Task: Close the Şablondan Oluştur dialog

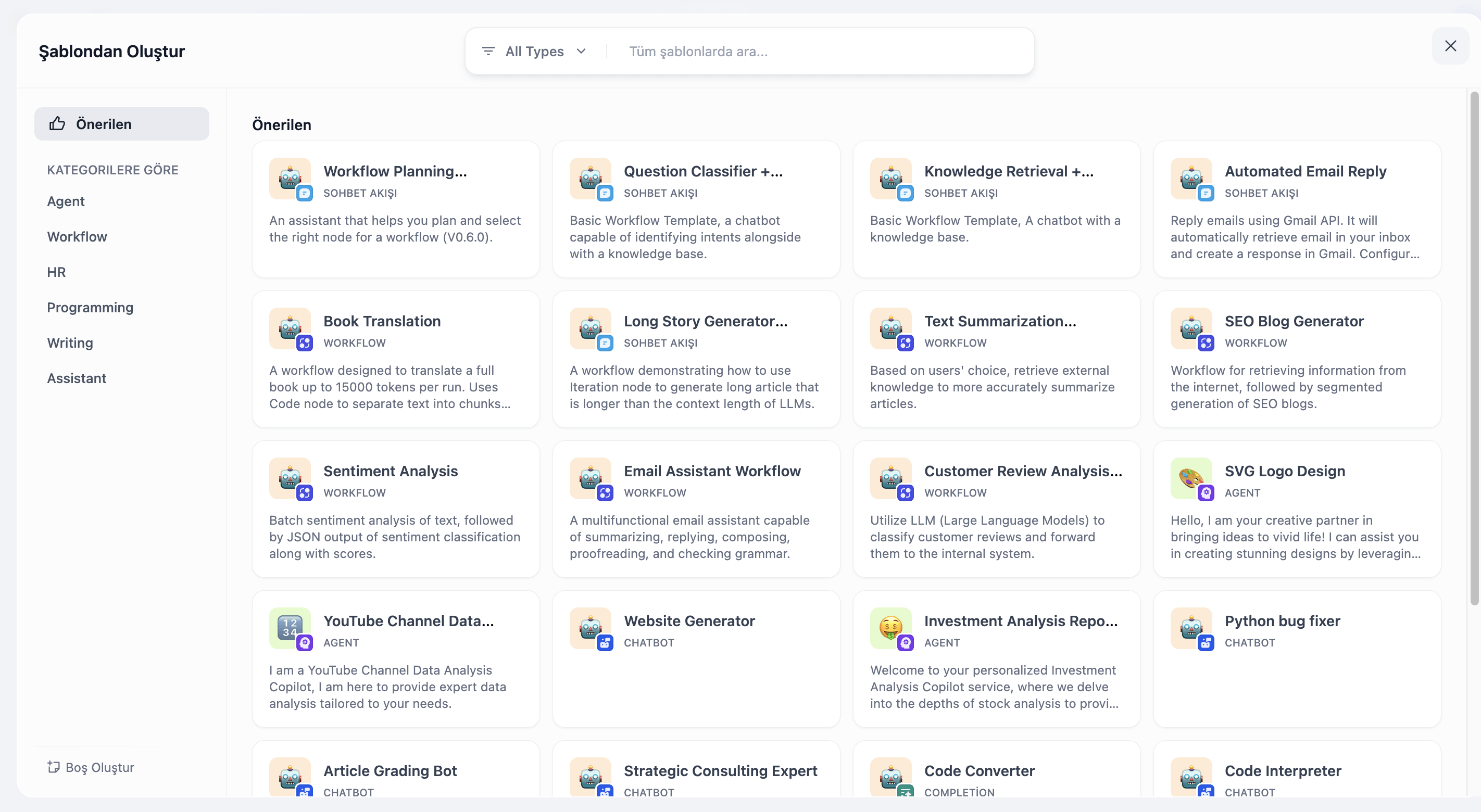Action: click(1450, 46)
